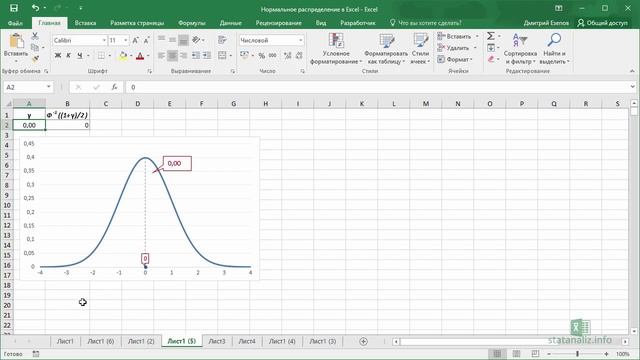The image size is (640, 360).
Task: Decrease font size with the small A icon
Action: [x=147, y=40]
